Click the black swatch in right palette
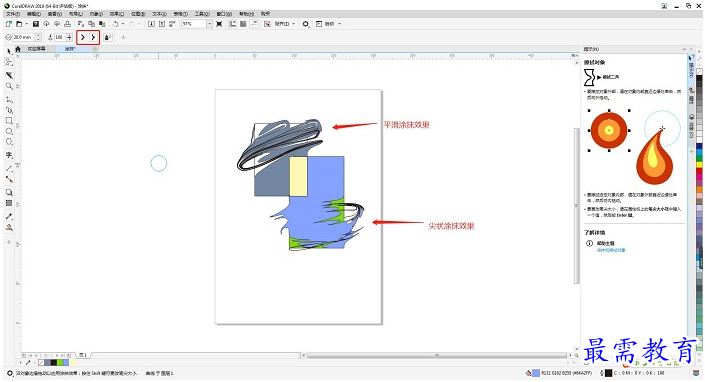This screenshot has height=382, width=705. click(x=700, y=78)
